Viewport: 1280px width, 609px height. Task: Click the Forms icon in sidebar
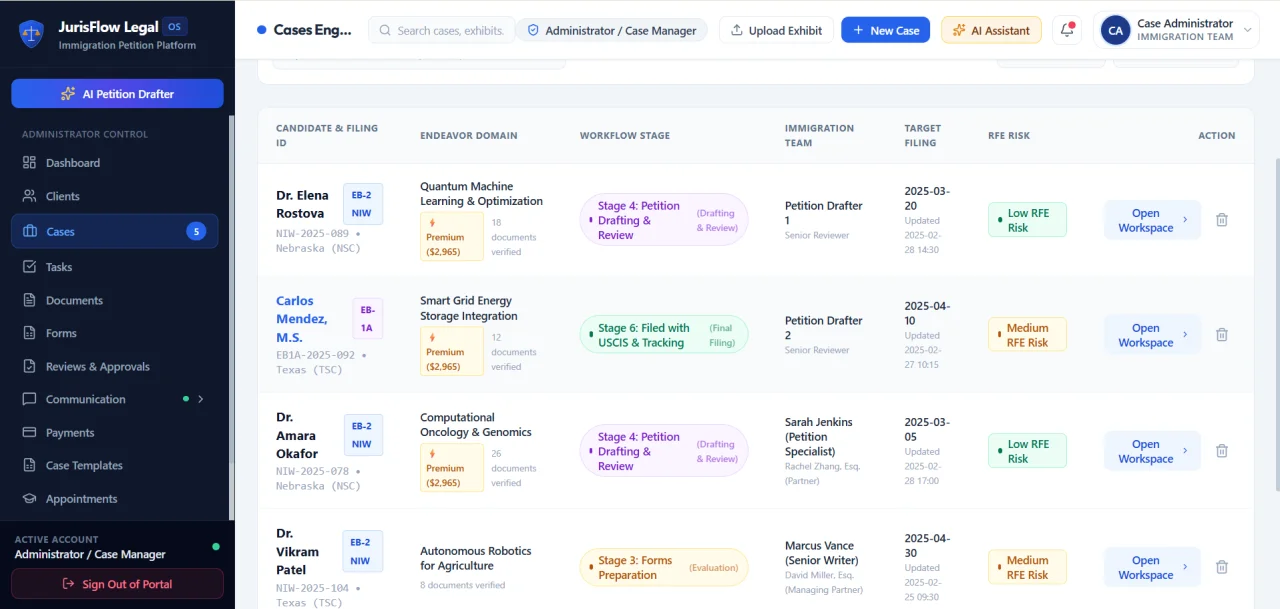click(x=29, y=333)
